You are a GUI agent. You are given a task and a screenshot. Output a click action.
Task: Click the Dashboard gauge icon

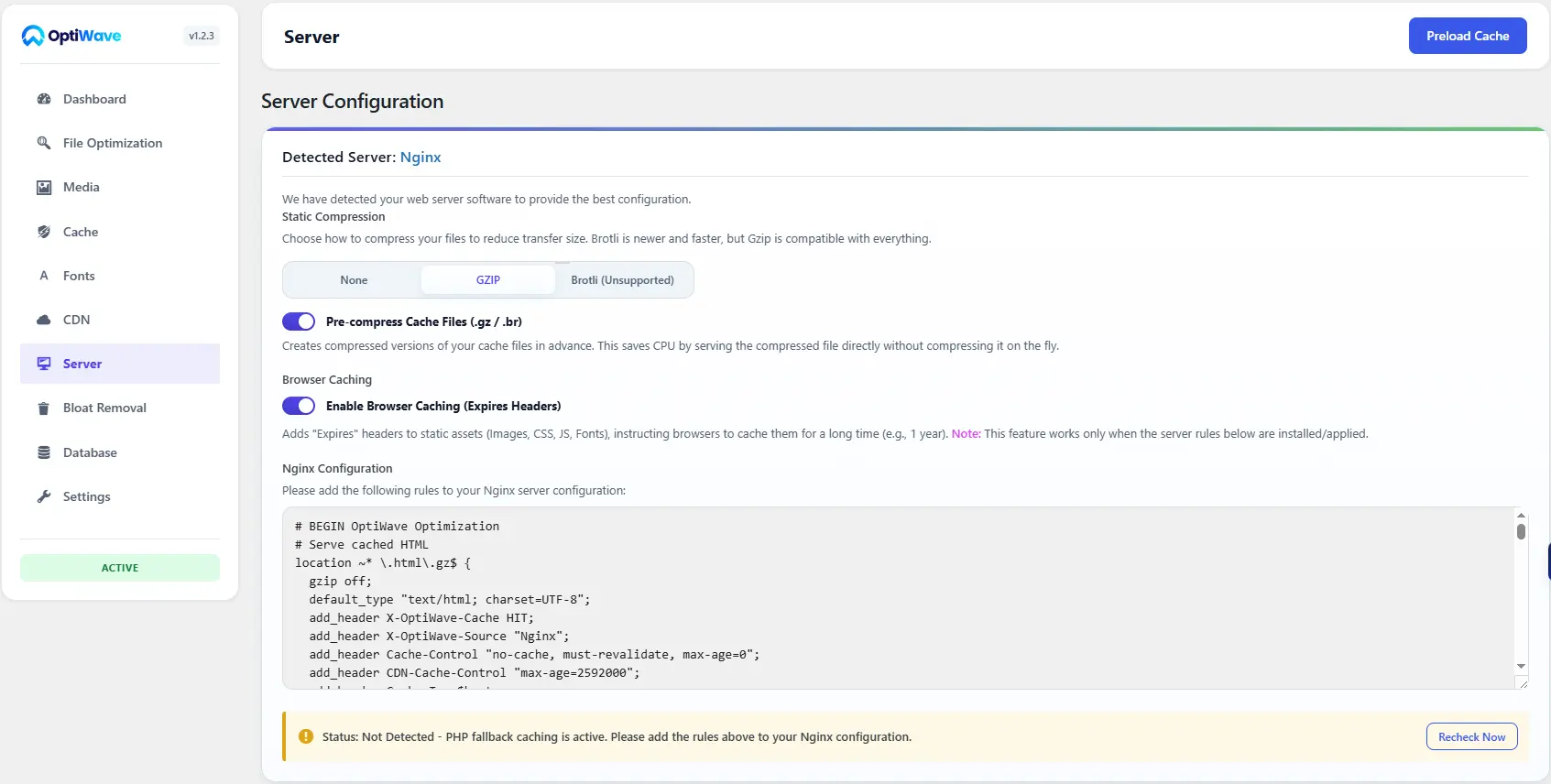[x=43, y=99]
